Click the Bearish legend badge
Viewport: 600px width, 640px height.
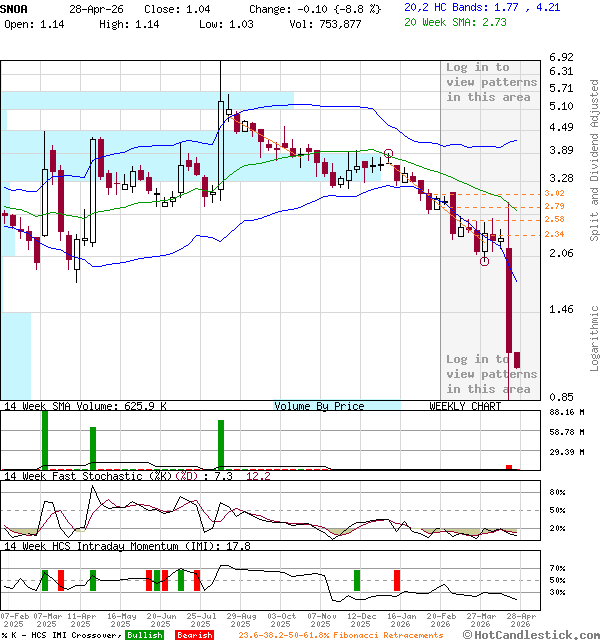[193, 635]
